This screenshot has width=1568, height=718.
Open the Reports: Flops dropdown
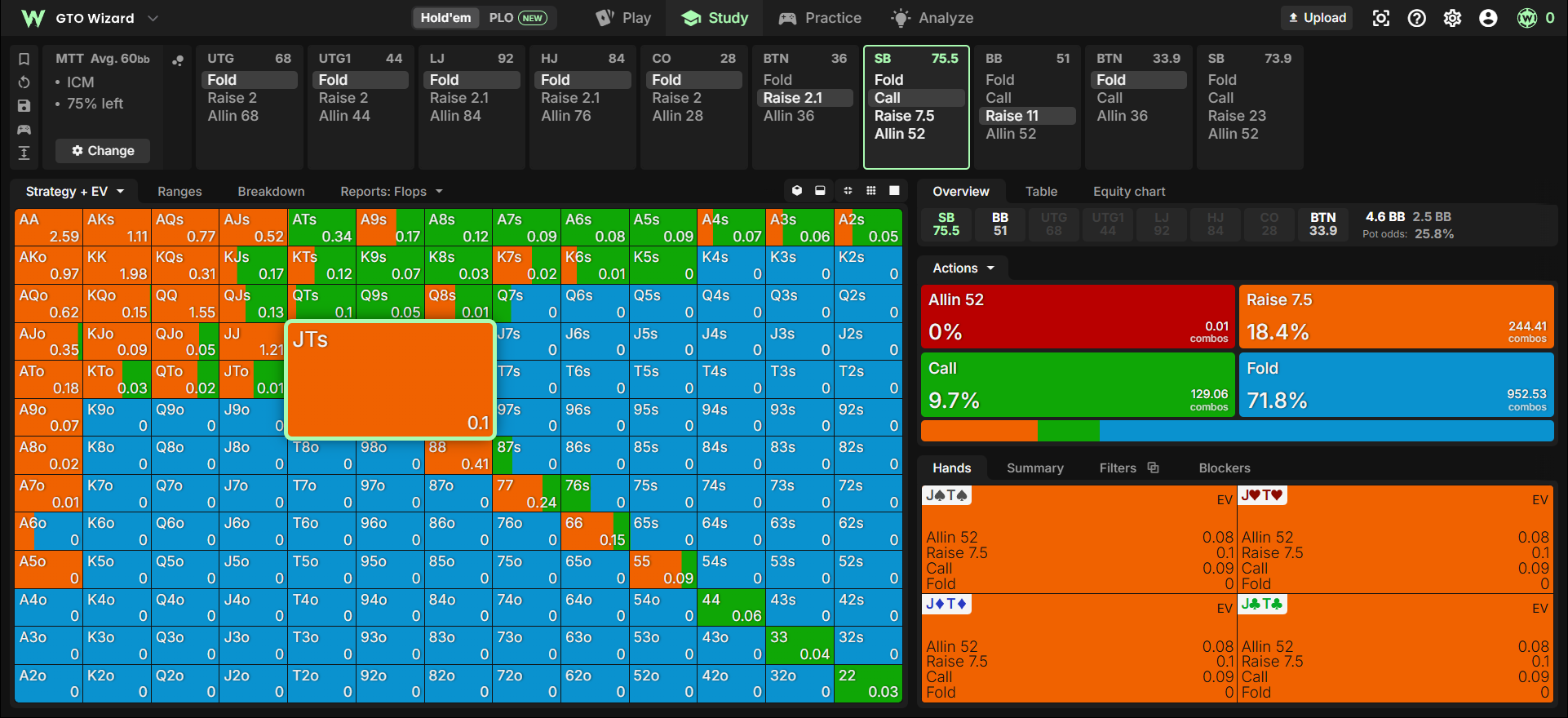coord(392,192)
